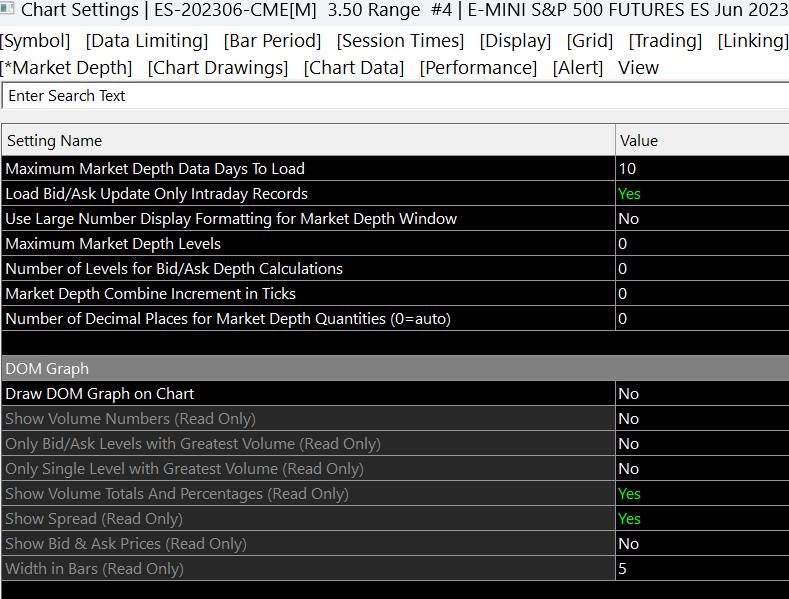
Task: Select the [*Market Depth] tab
Action: click(66, 68)
